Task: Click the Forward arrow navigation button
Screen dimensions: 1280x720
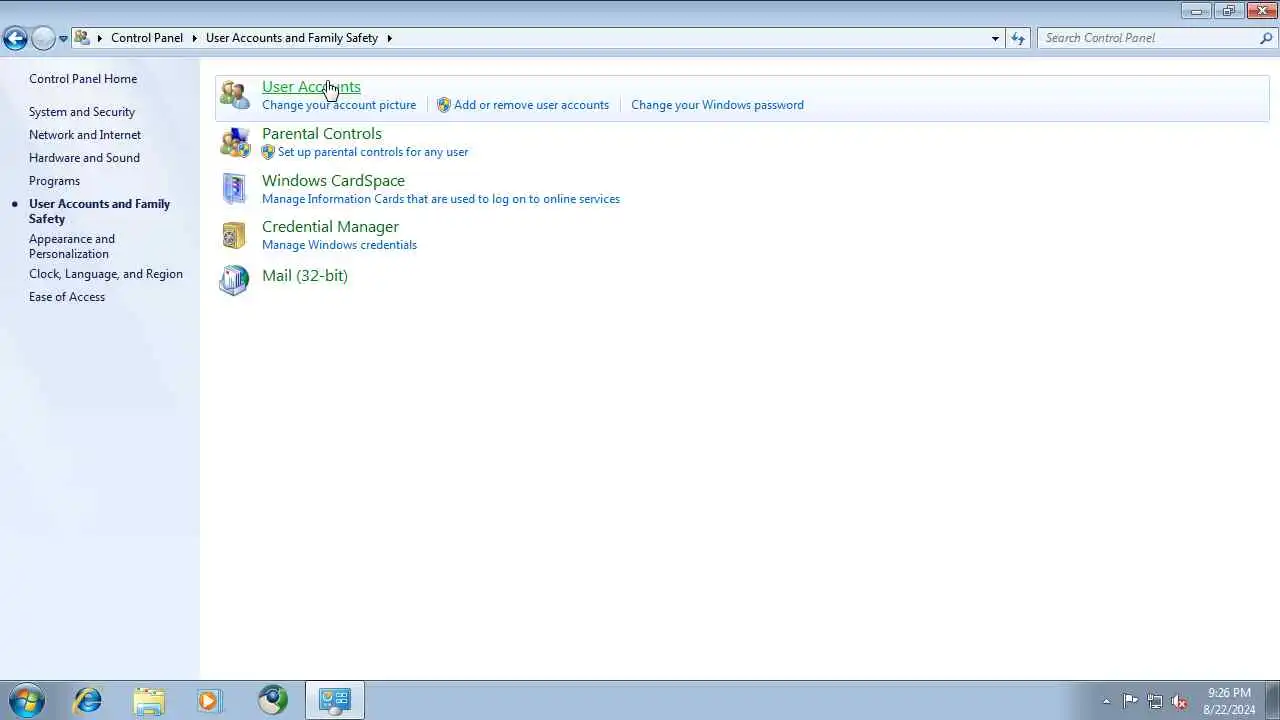Action: (x=43, y=38)
